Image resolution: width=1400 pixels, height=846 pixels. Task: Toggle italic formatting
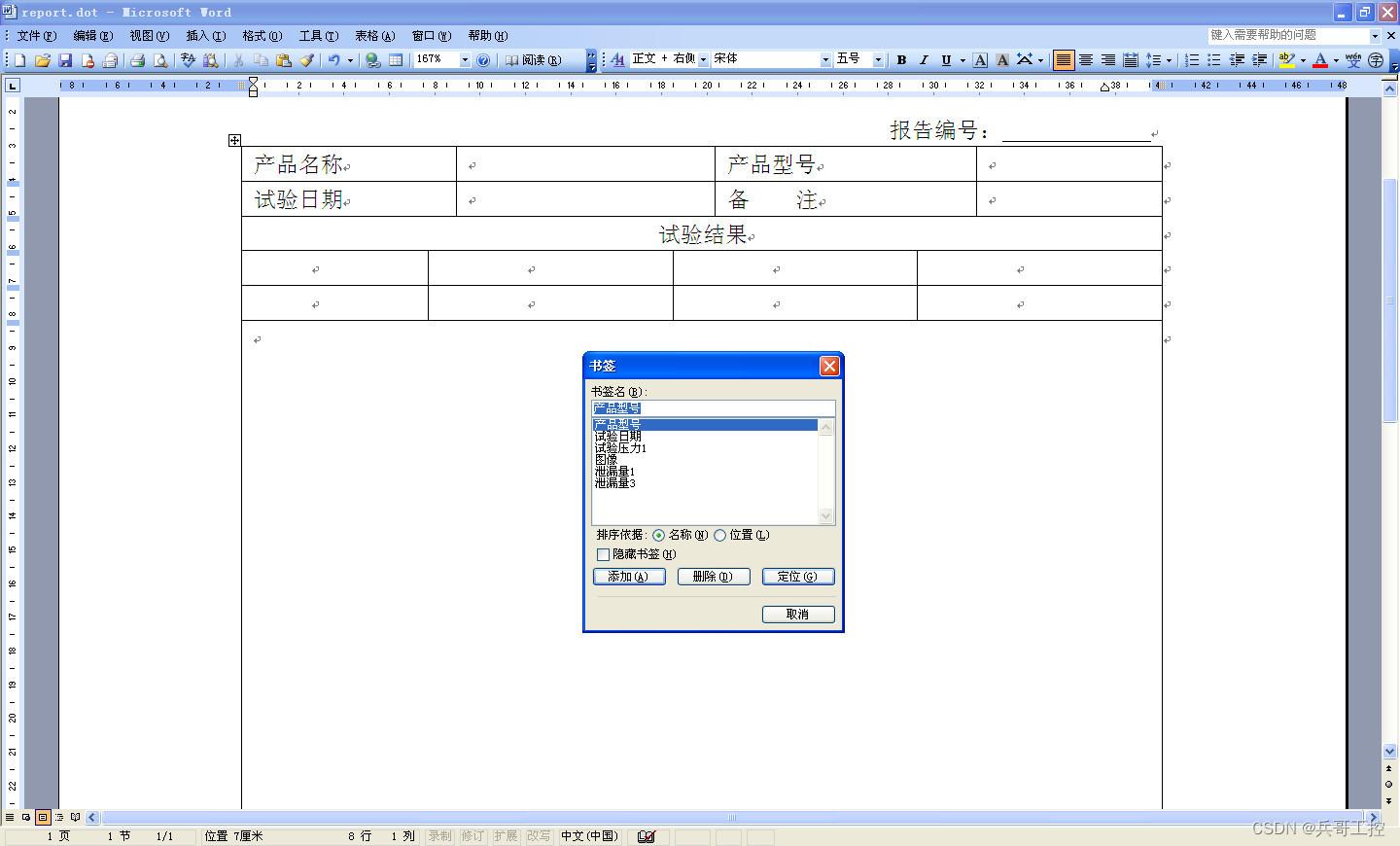coord(924,60)
